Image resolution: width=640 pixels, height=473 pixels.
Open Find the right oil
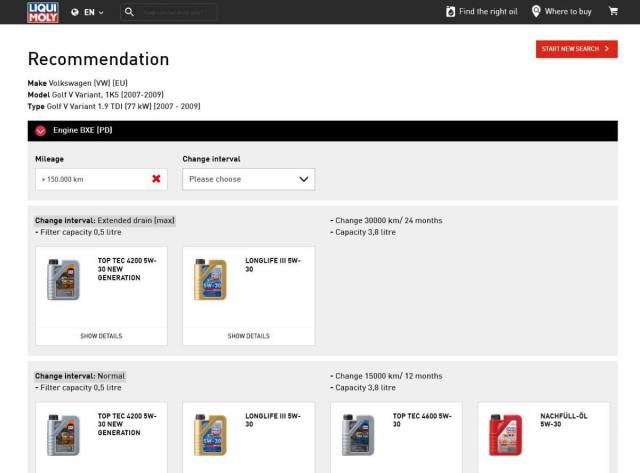(x=487, y=12)
